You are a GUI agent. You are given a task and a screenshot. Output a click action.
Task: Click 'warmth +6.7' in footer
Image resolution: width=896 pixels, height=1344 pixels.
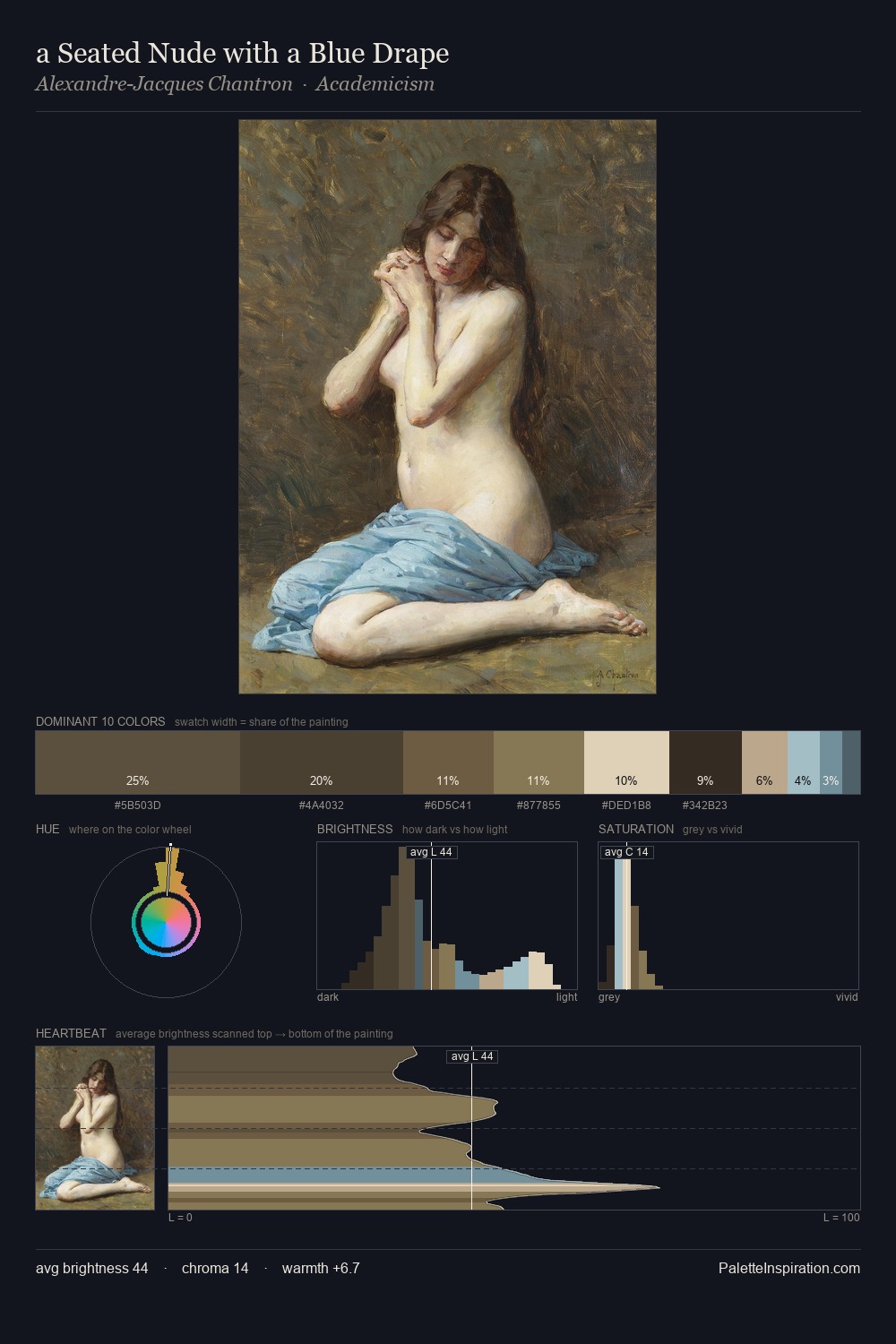[x=321, y=1268]
